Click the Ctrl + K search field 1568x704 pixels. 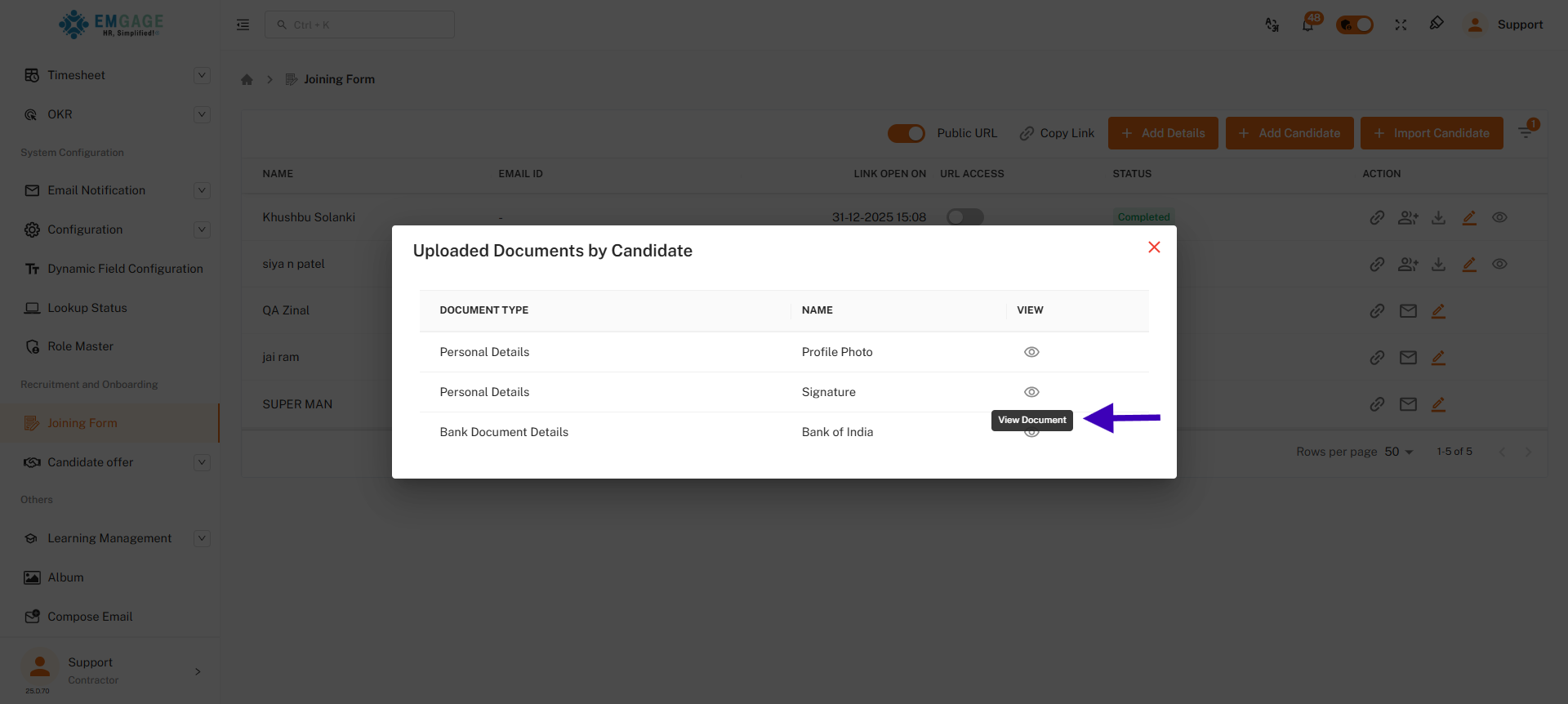click(359, 25)
